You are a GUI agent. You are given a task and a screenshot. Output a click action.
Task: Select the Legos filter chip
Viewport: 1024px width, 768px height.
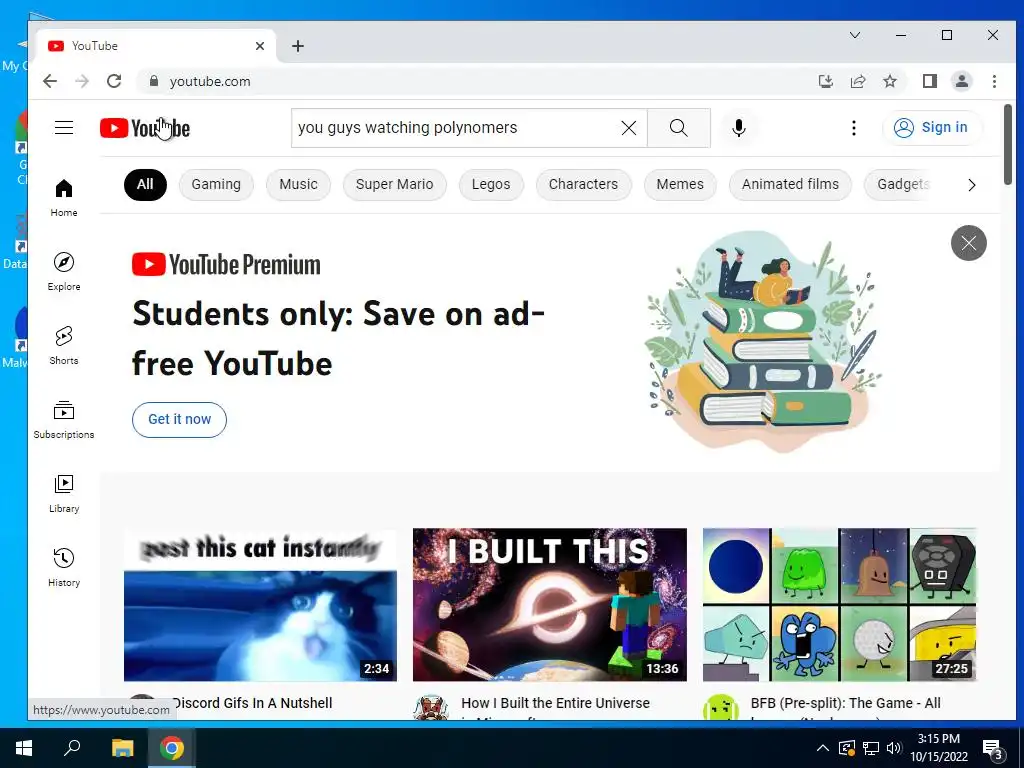491,185
